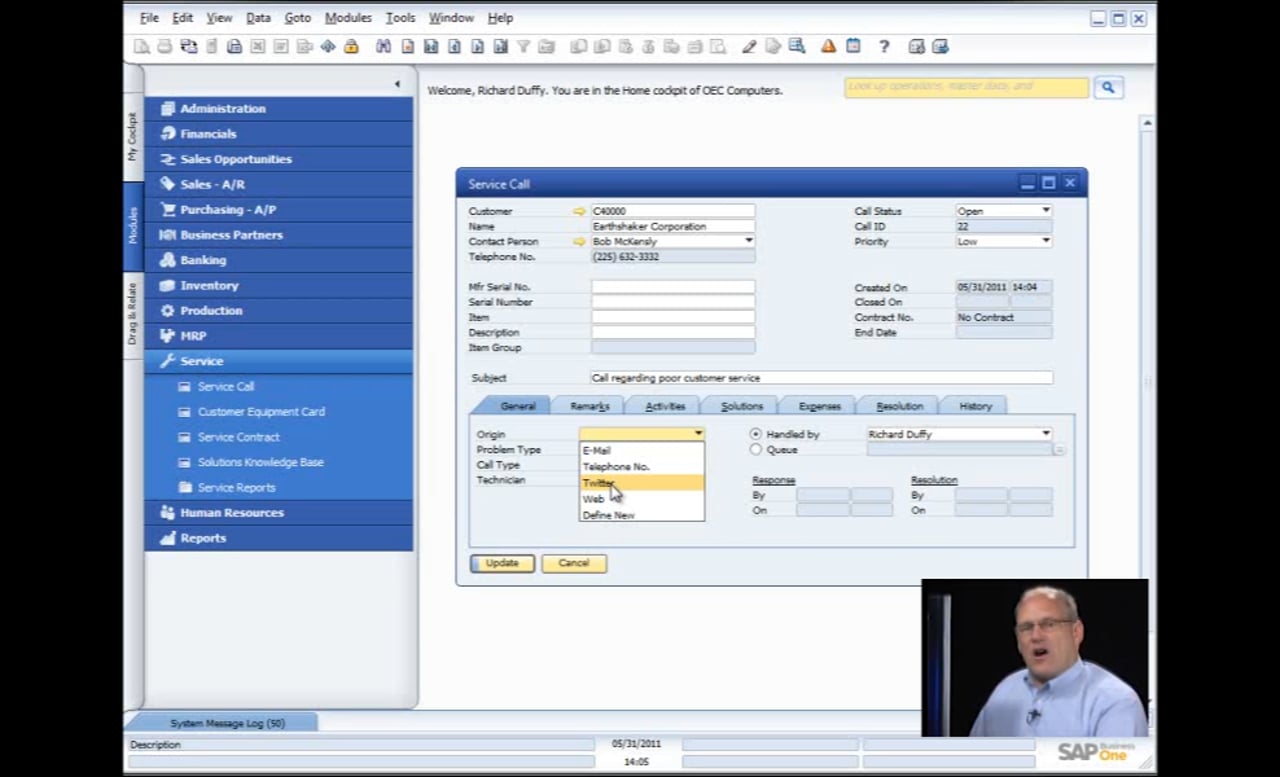Switch to the Expenses tab

click(x=819, y=406)
